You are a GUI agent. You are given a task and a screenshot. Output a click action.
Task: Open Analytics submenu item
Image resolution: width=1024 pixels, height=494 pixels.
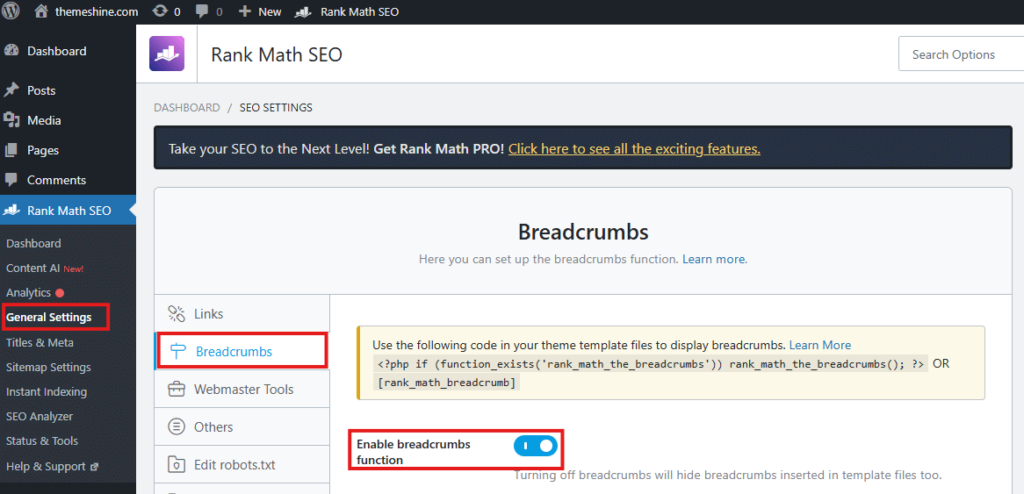pyautogui.click(x=28, y=293)
